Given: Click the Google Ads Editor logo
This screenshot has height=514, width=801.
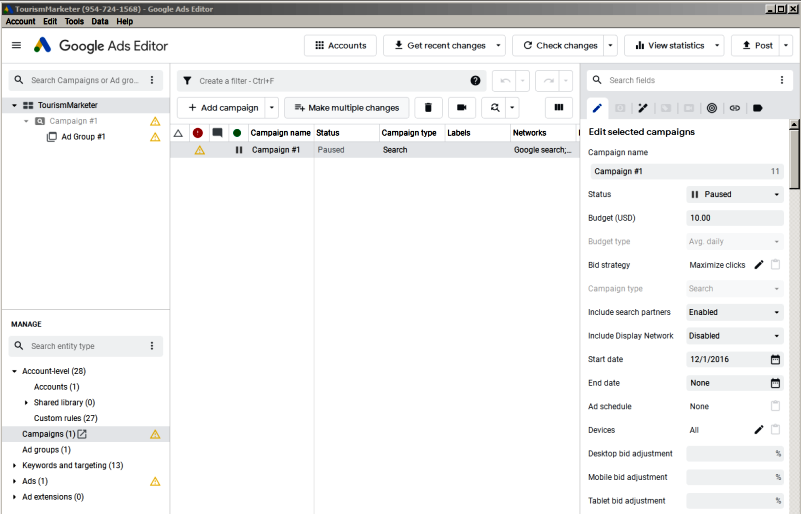Looking at the screenshot, I should tap(101, 45).
